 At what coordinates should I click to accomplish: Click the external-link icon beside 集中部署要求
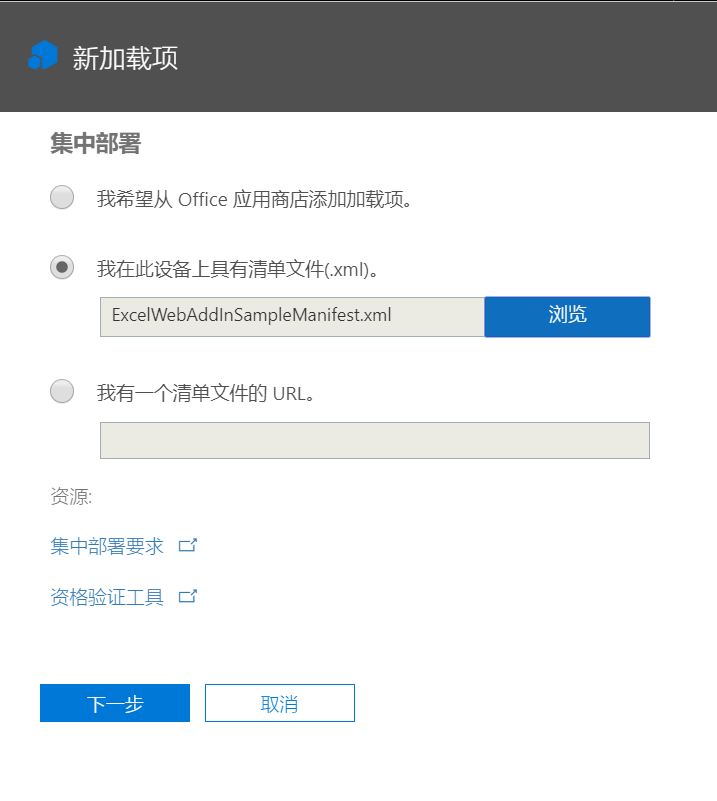(x=188, y=544)
